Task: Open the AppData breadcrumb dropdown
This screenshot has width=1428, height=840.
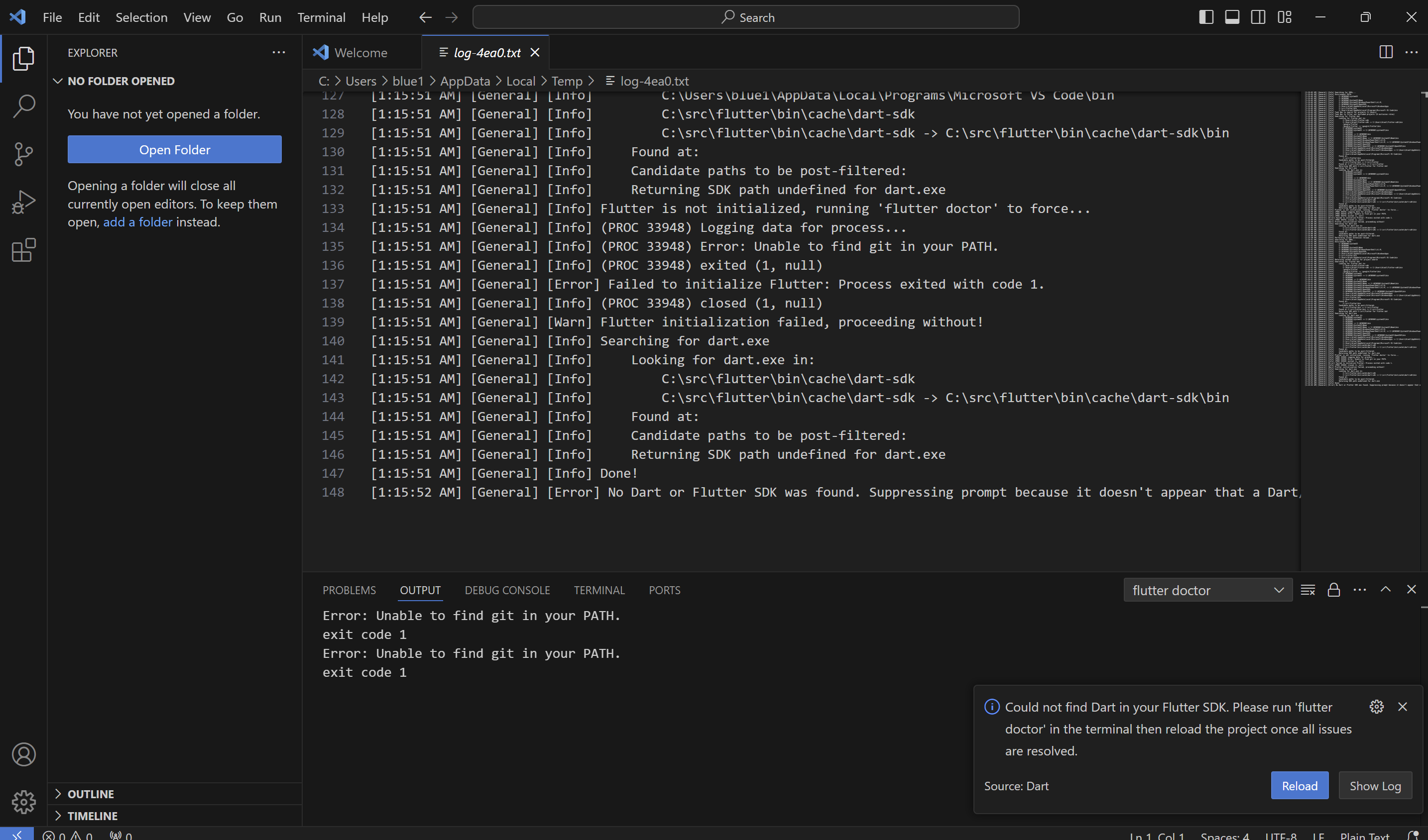Action: pyautogui.click(x=465, y=81)
